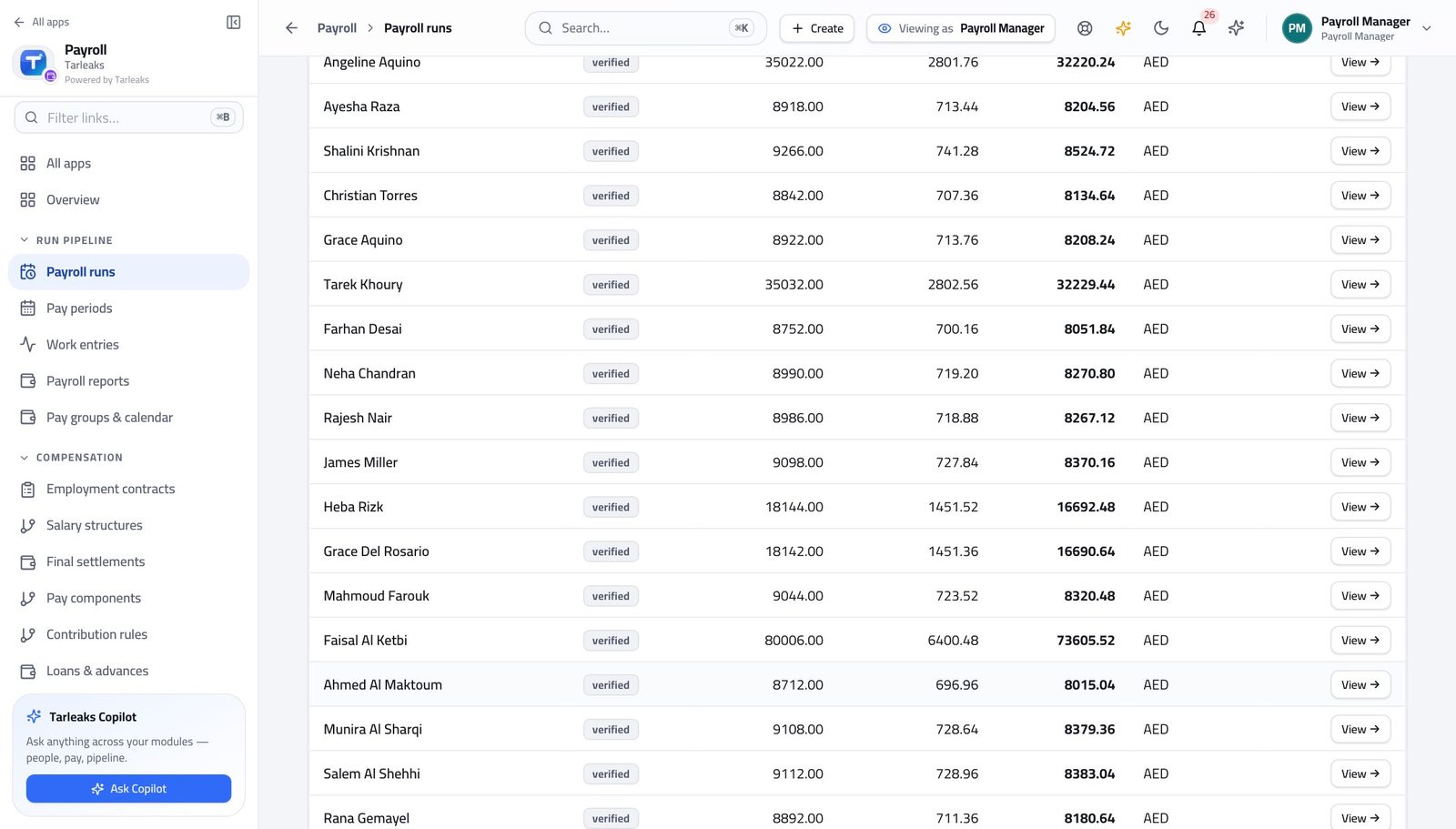The image size is (1456, 829).
Task: Focus the global Search field
Action: (645, 28)
